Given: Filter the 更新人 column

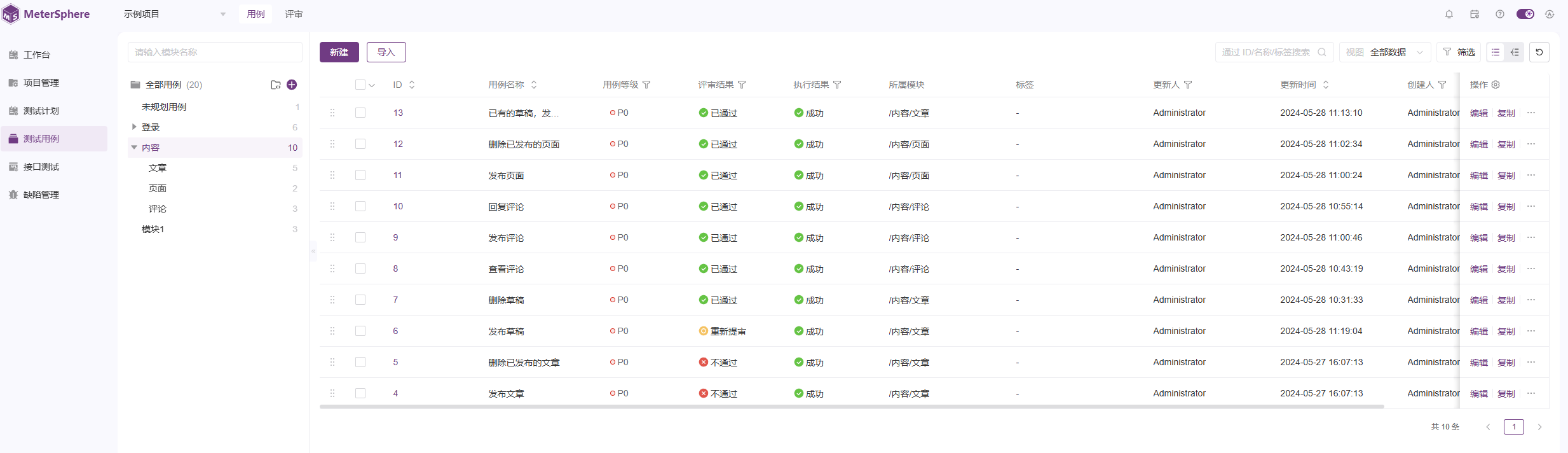Looking at the screenshot, I should point(1188,85).
